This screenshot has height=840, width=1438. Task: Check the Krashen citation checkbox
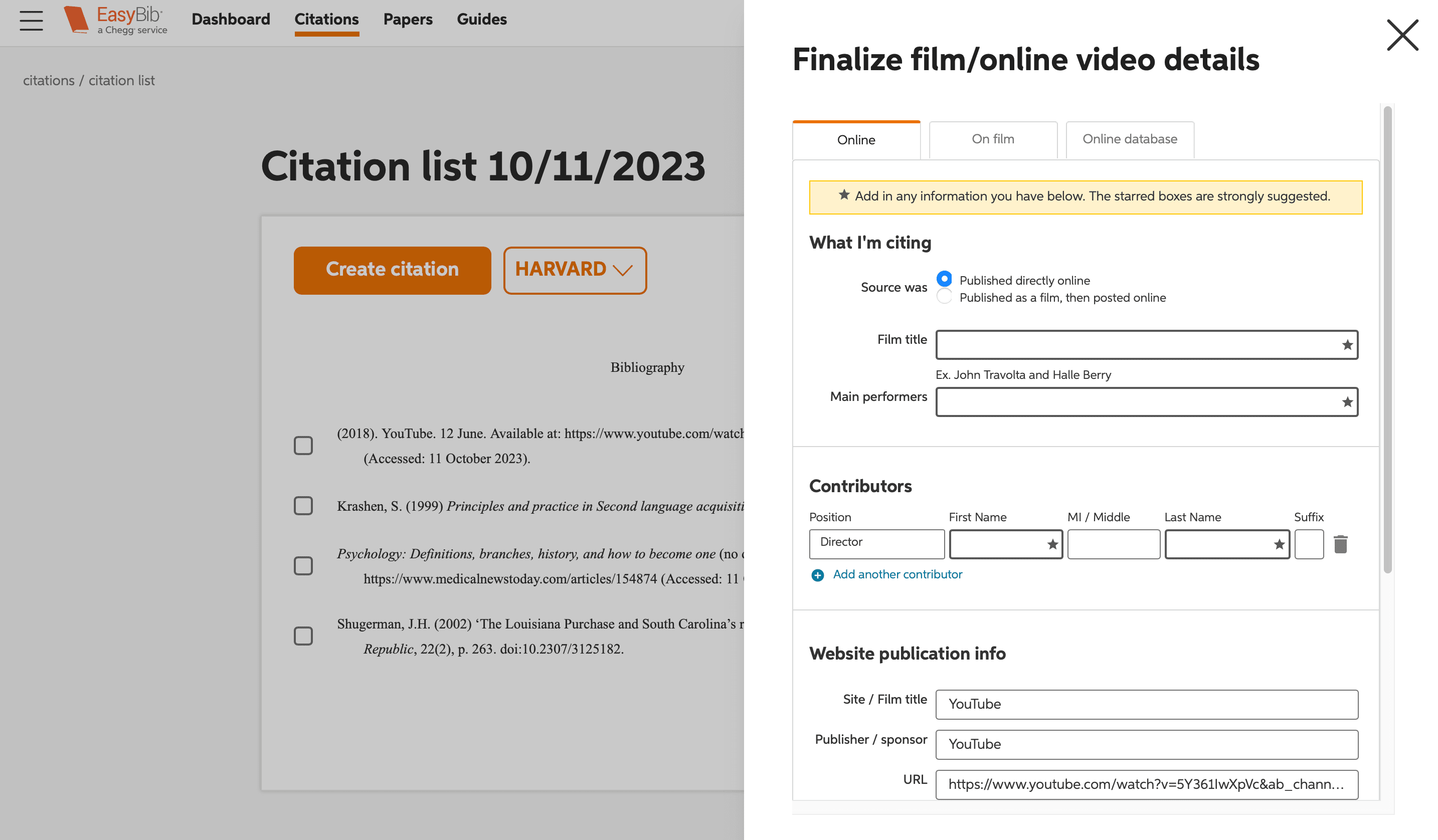(303, 506)
